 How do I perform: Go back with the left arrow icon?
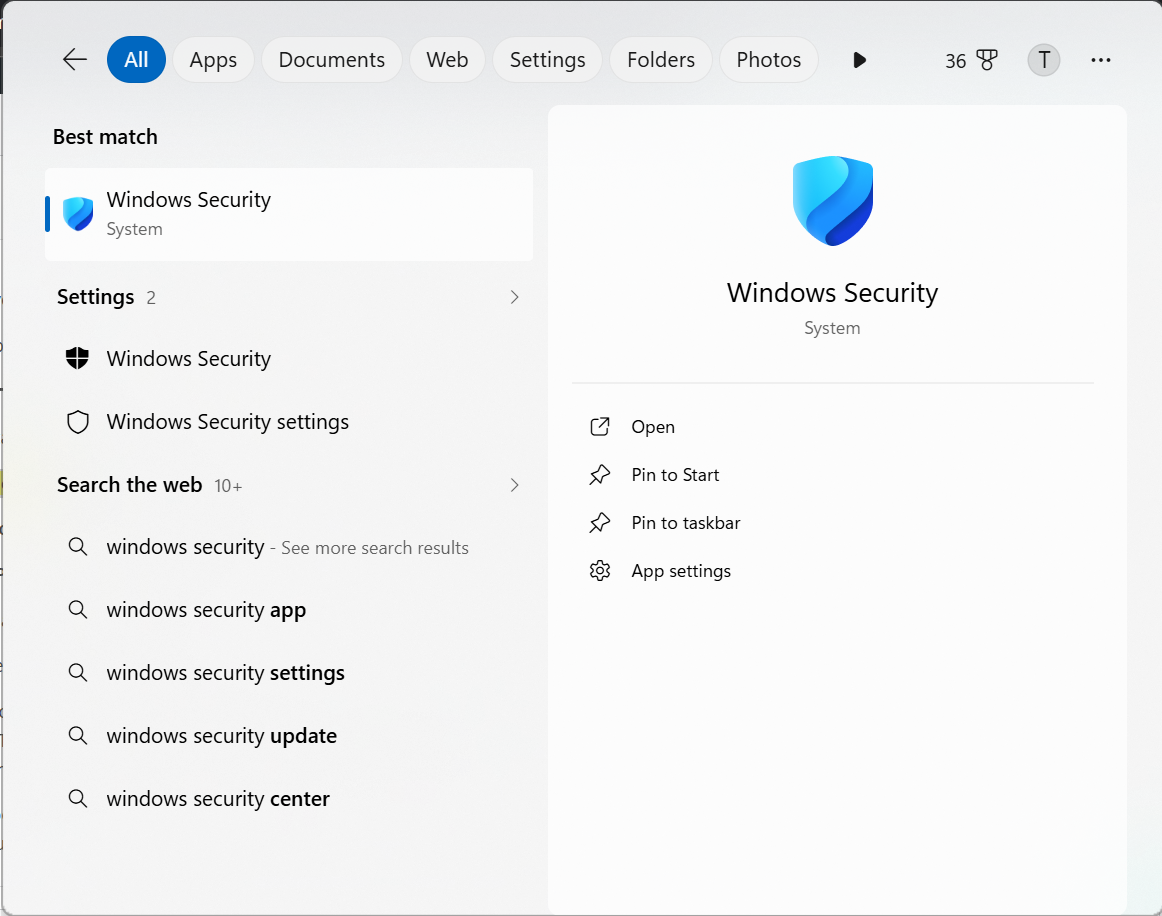75,59
